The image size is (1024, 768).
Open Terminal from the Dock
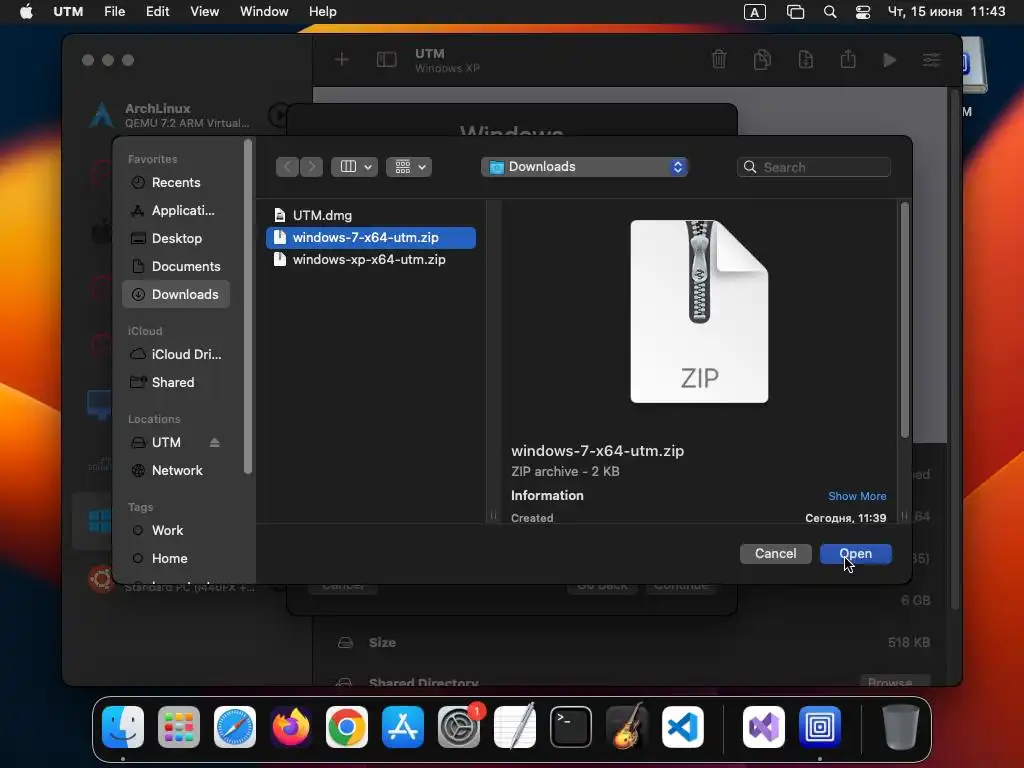571,727
